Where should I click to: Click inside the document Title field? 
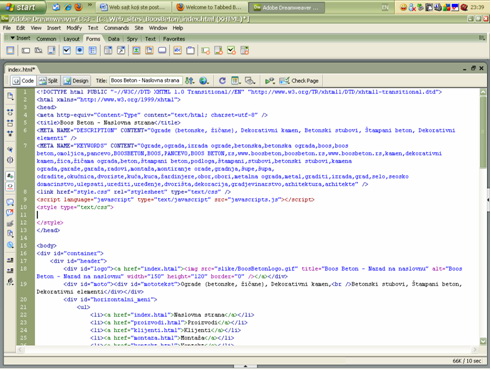pyautogui.click(x=146, y=81)
